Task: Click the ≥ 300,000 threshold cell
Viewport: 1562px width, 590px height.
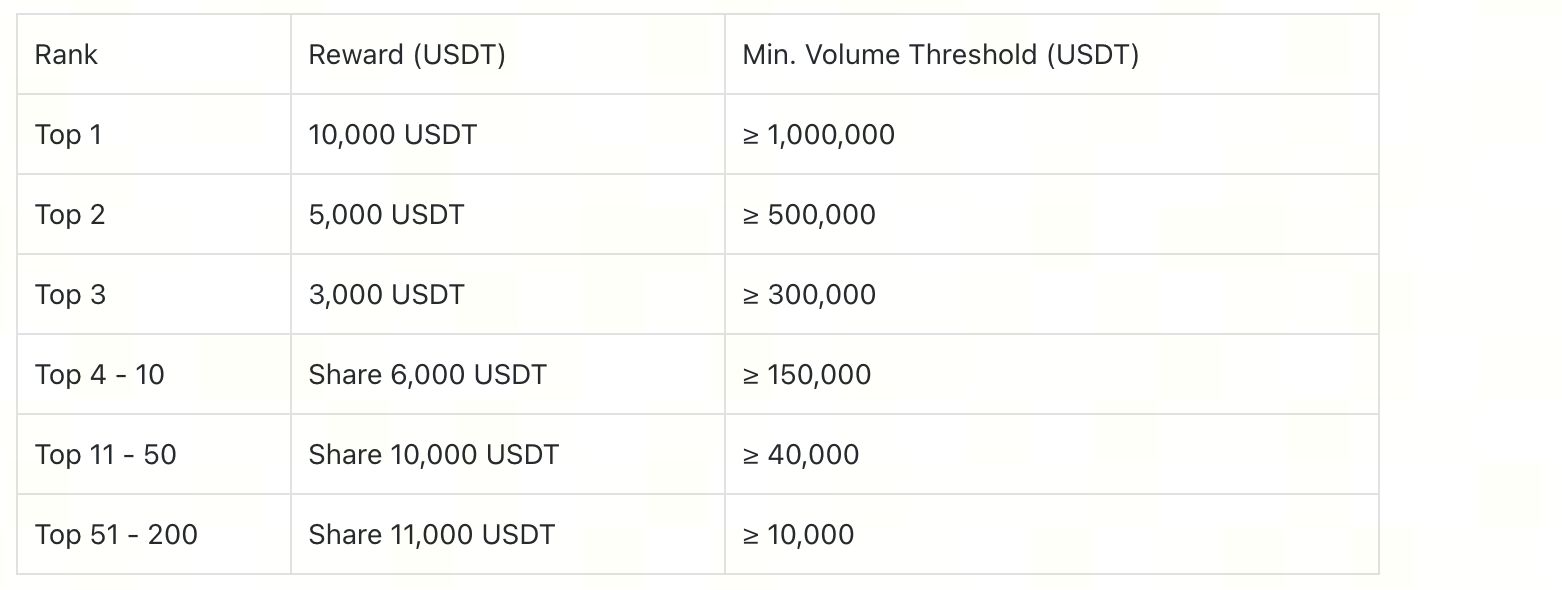Action: point(809,295)
